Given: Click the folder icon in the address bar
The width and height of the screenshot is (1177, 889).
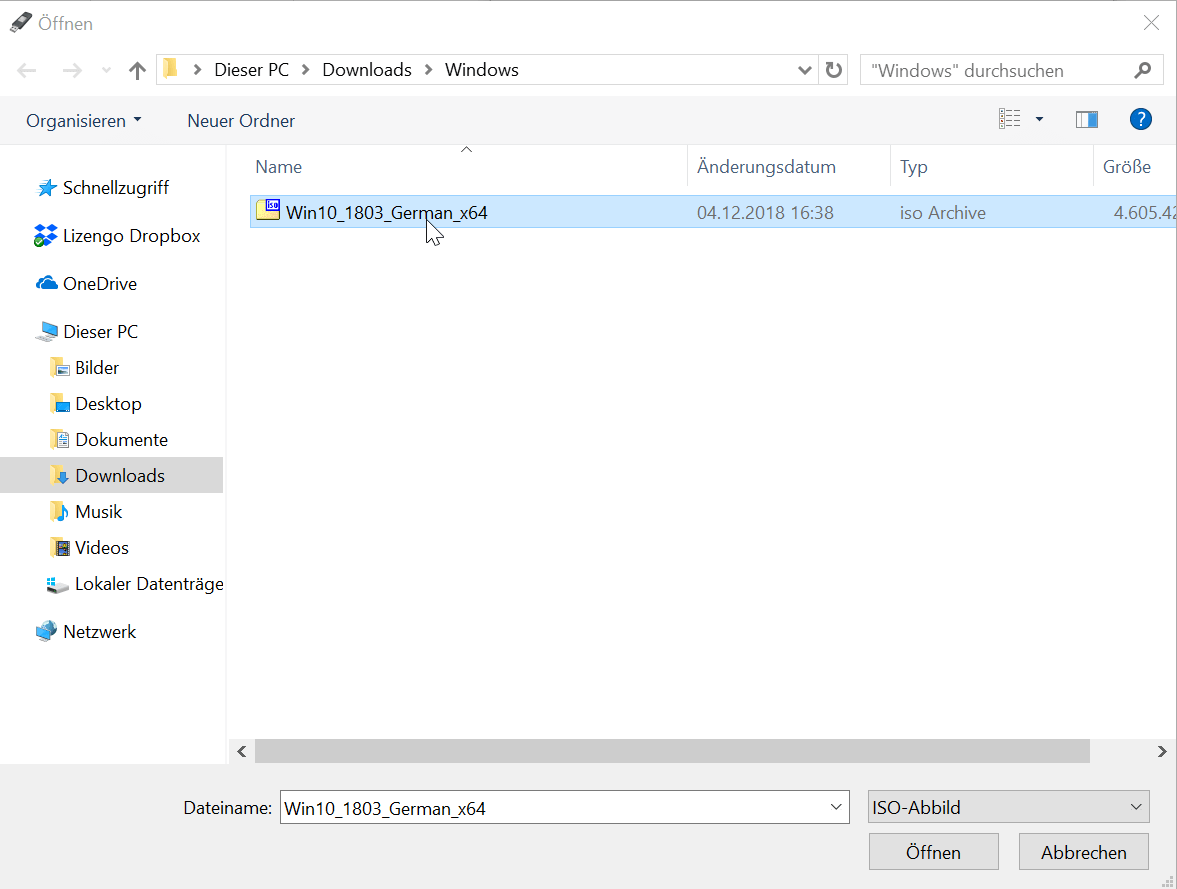Looking at the screenshot, I should [x=171, y=69].
